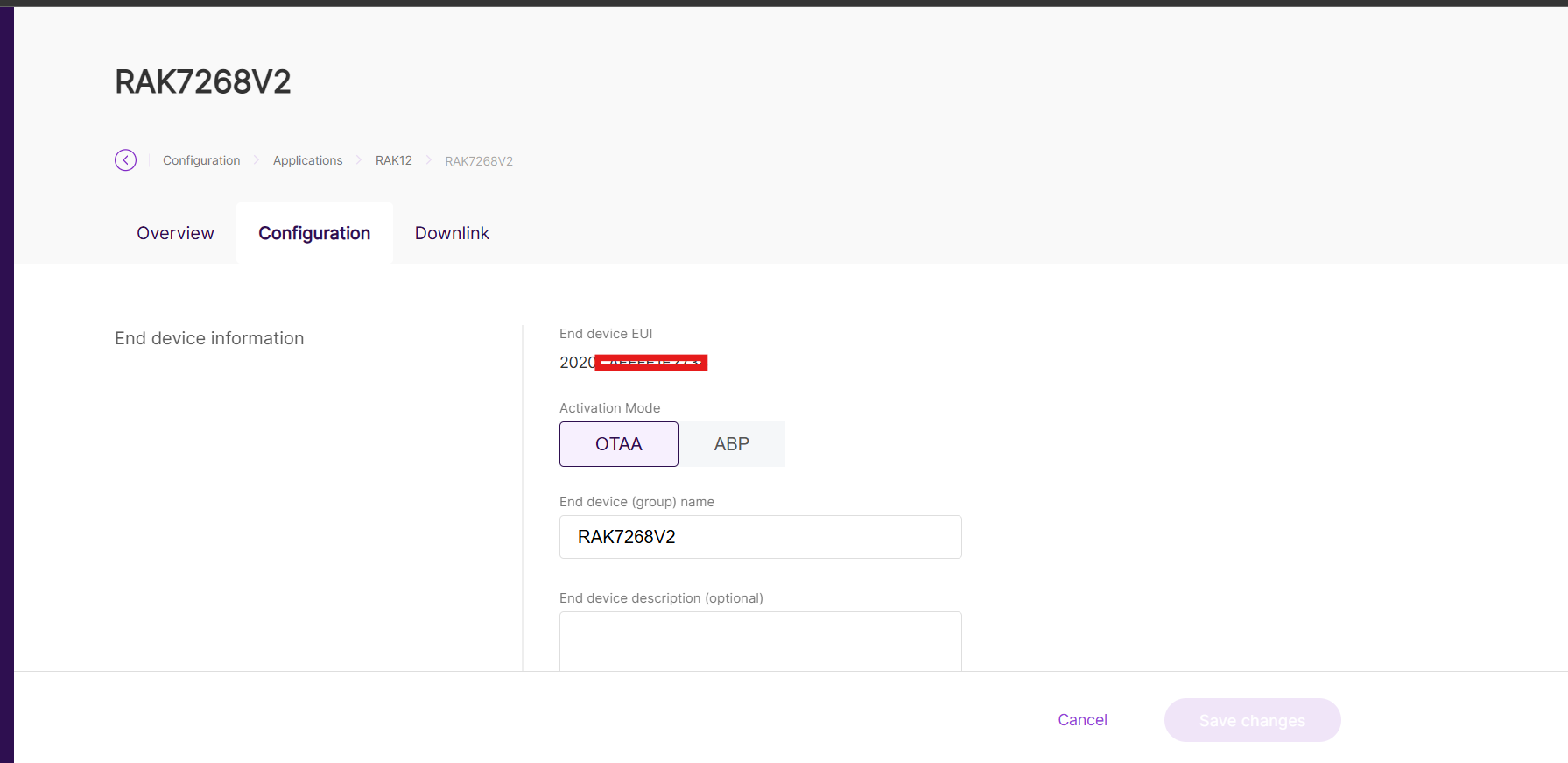Click the End device information section heading

click(209, 338)
